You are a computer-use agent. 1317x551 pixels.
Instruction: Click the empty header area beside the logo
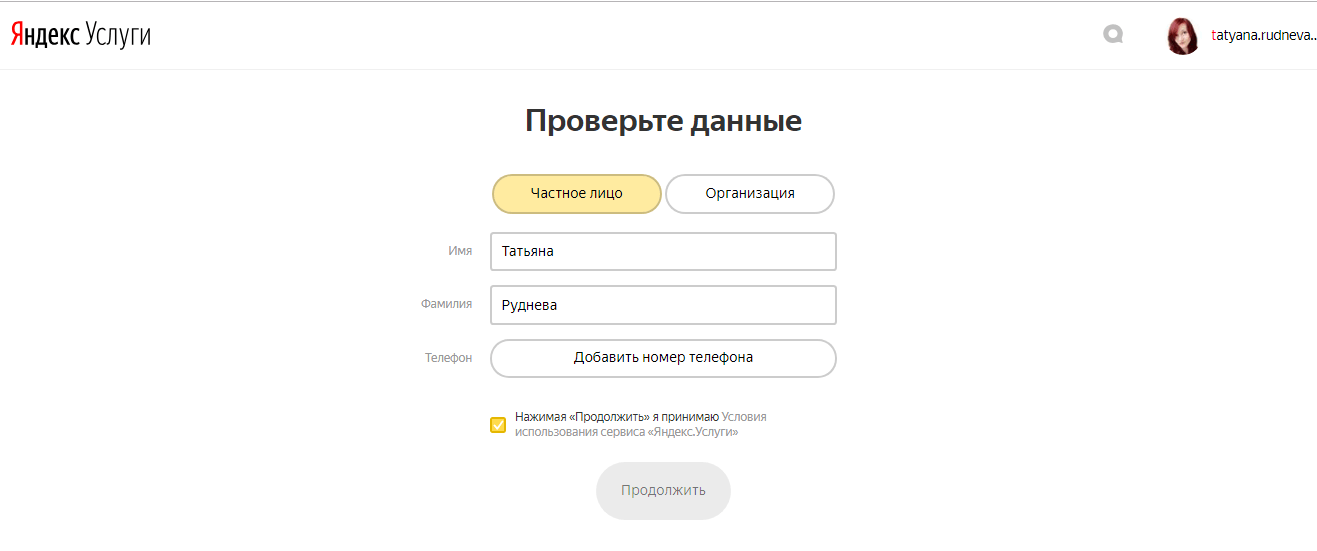(600, 35)
